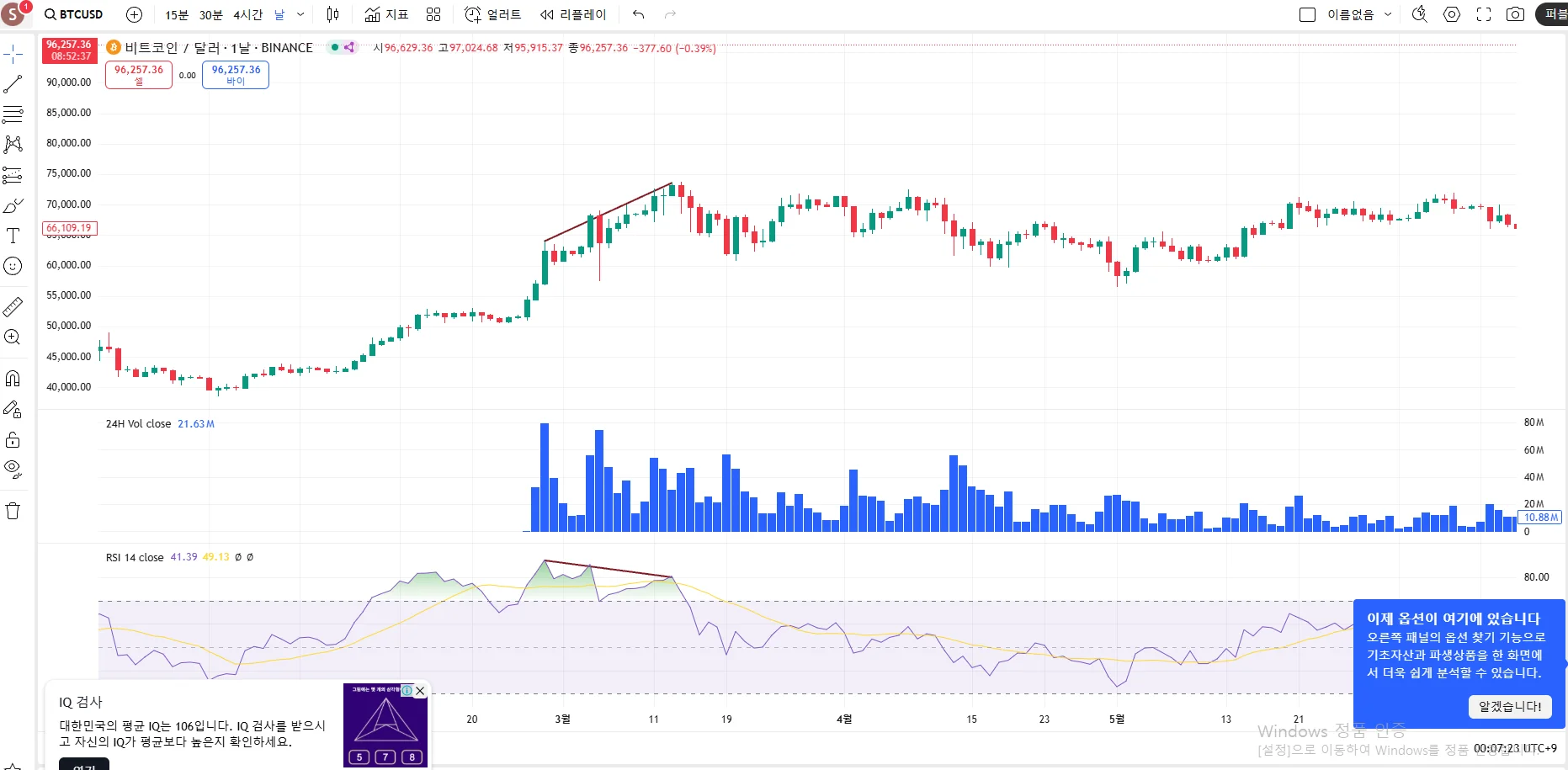Switch to the 30분 timeframe

[x=210, y=14]
